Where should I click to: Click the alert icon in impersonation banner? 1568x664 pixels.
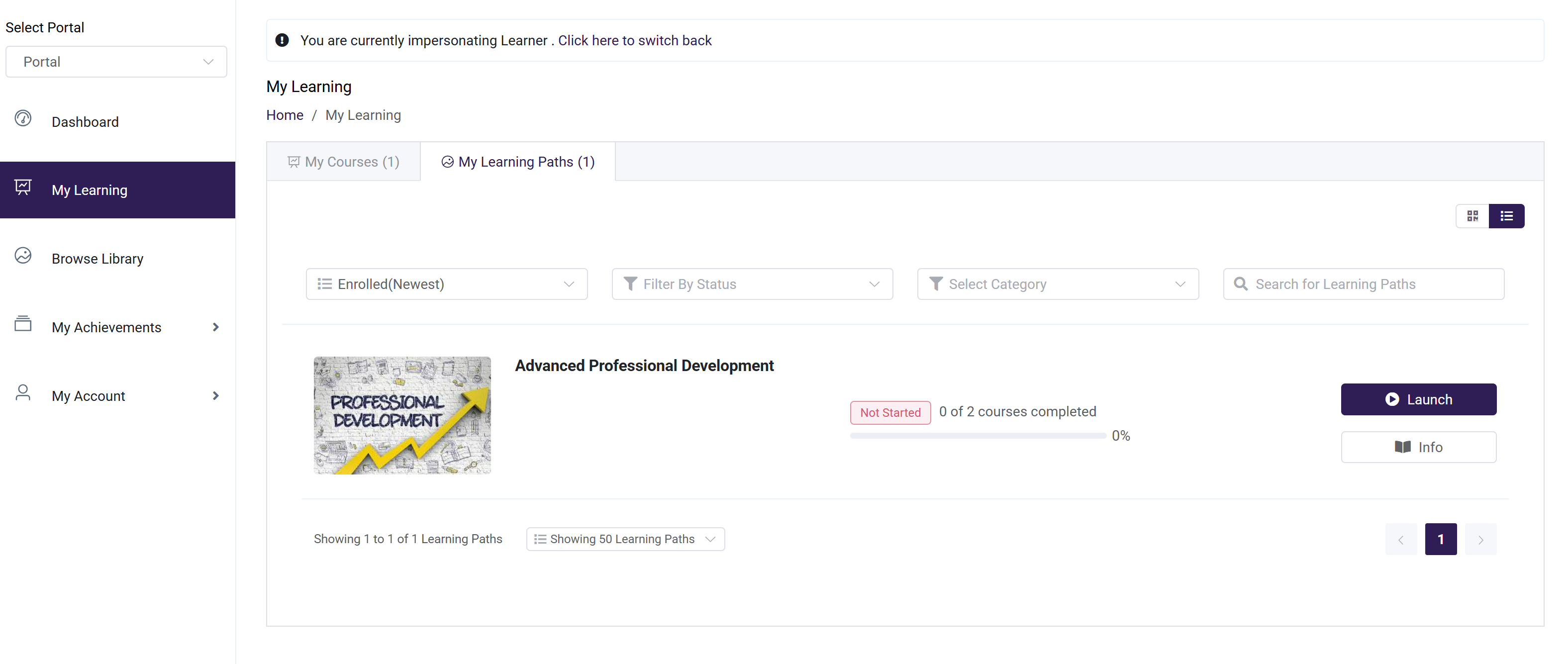282,40
